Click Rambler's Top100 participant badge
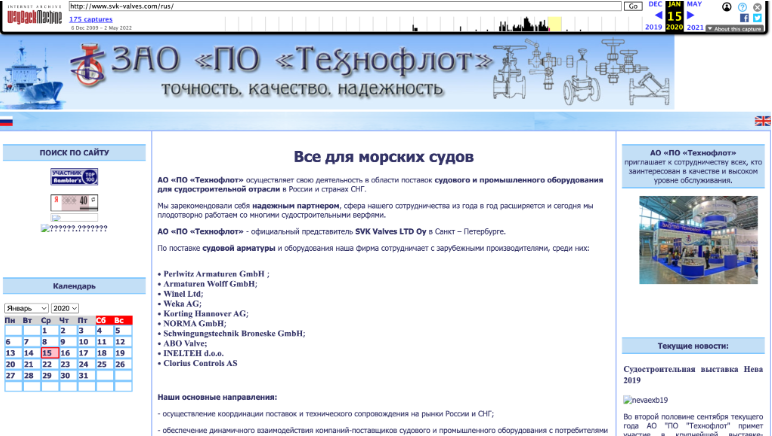This screenshot has width=772, height=436. click(74, 177)
